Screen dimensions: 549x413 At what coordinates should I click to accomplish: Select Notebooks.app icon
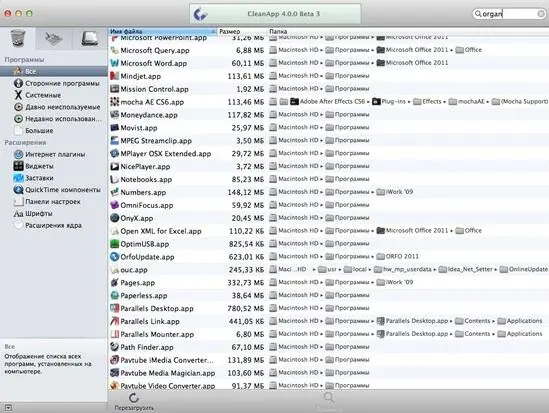pyautogui.click(x=114, y=180)
